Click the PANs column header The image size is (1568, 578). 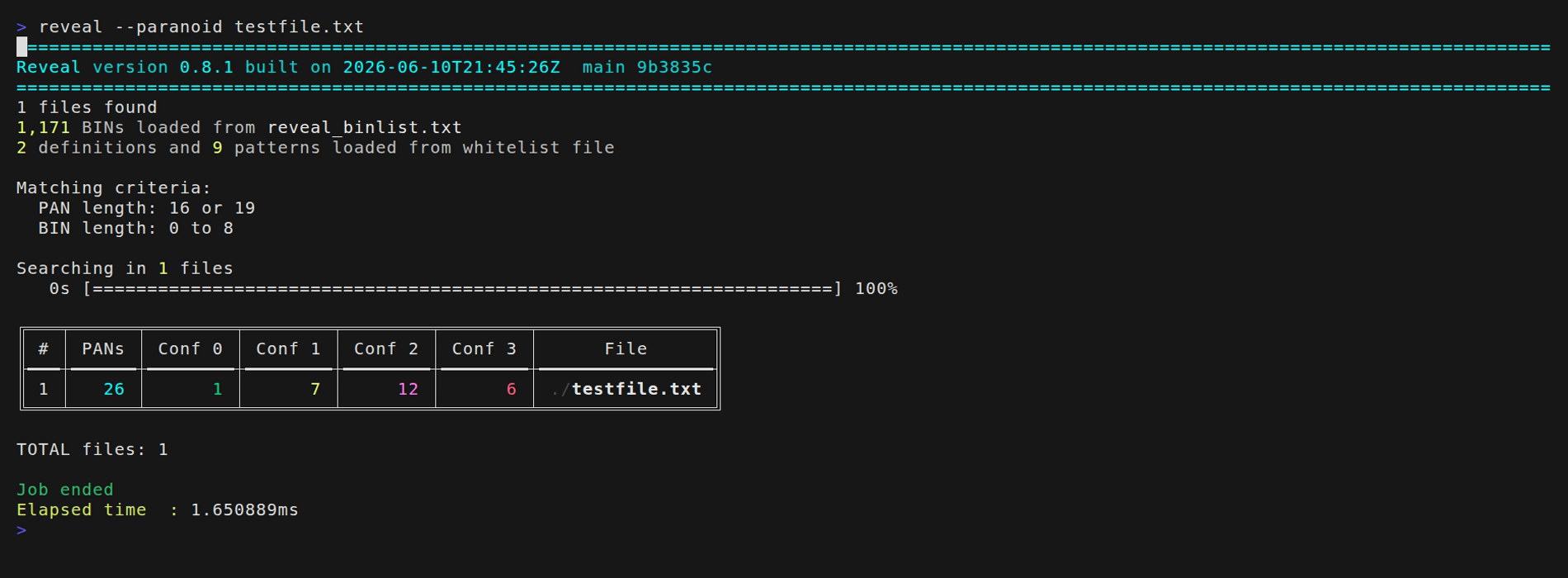(x=103, y=348)
